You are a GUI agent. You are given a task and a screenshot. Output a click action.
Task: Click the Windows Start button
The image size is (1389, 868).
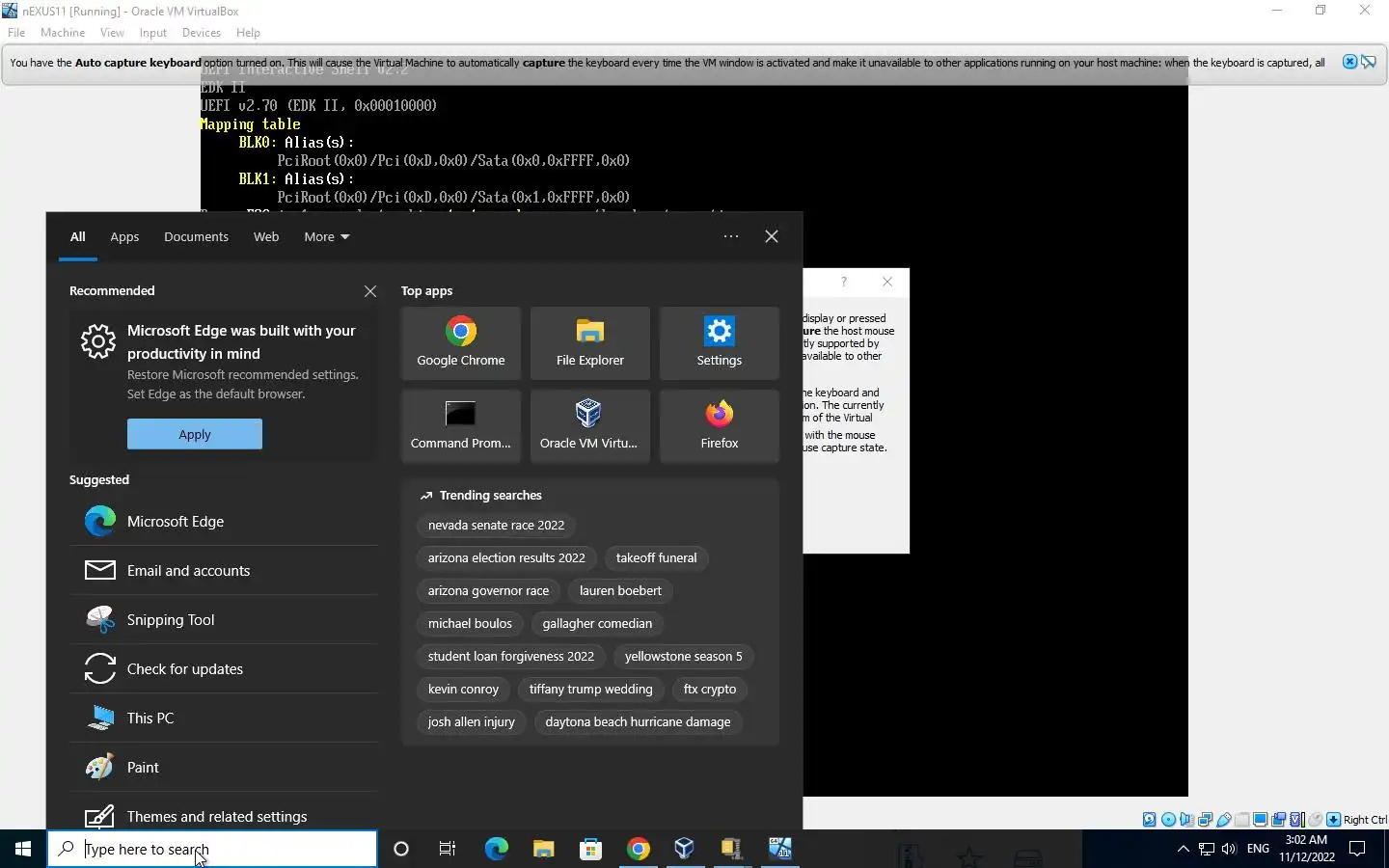[x=23, y=849]
